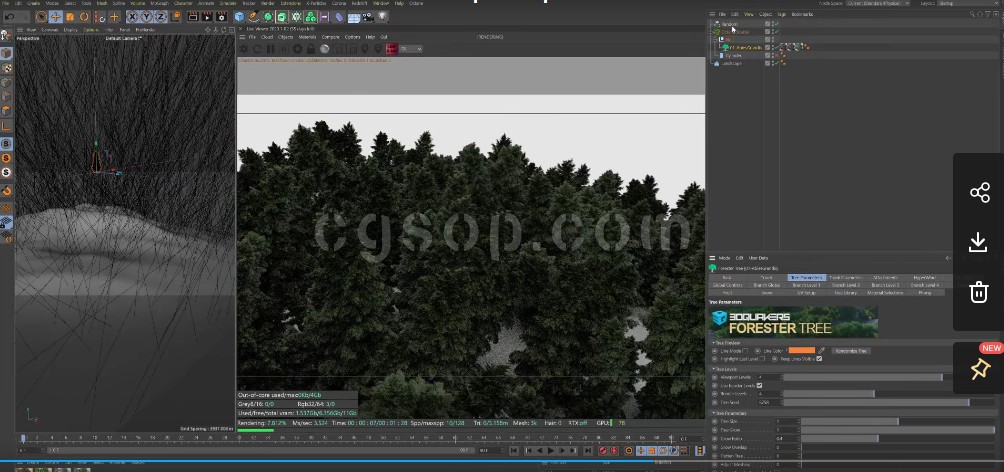Viewport: 1004px width, 472px height.
Task: Add a Cube primitive object
Action: (x=241, y=17)
